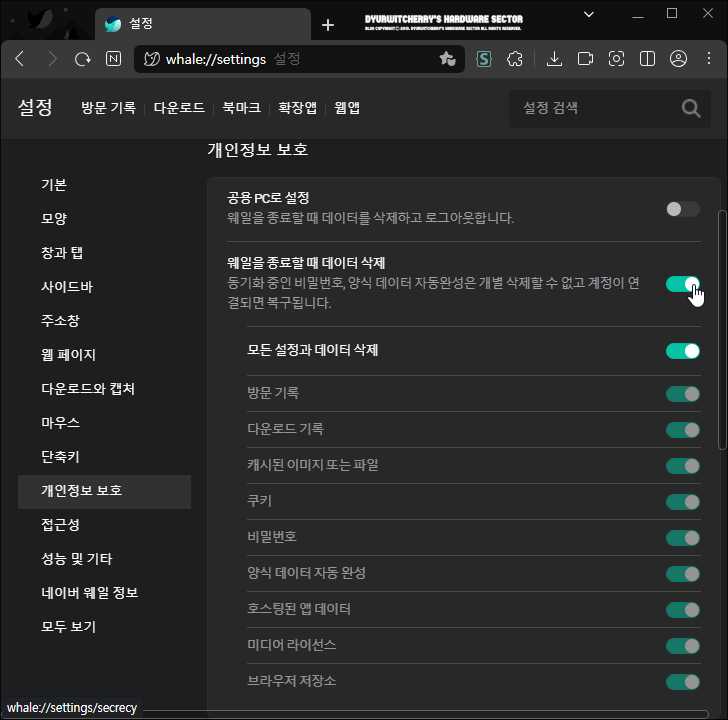The width and height of the screenshot is (728, 720).
Task: Open the green S extension icon
Action: tap(484, 59)
